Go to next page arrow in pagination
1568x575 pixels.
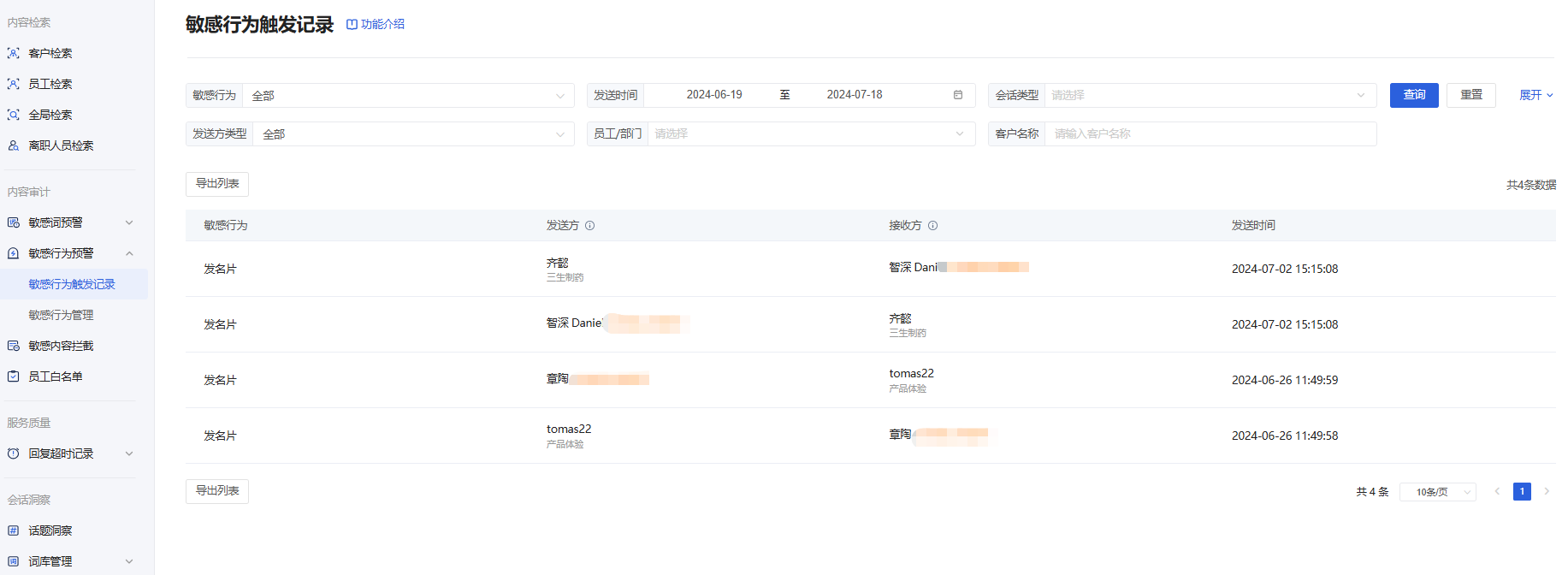(1547, 491)
